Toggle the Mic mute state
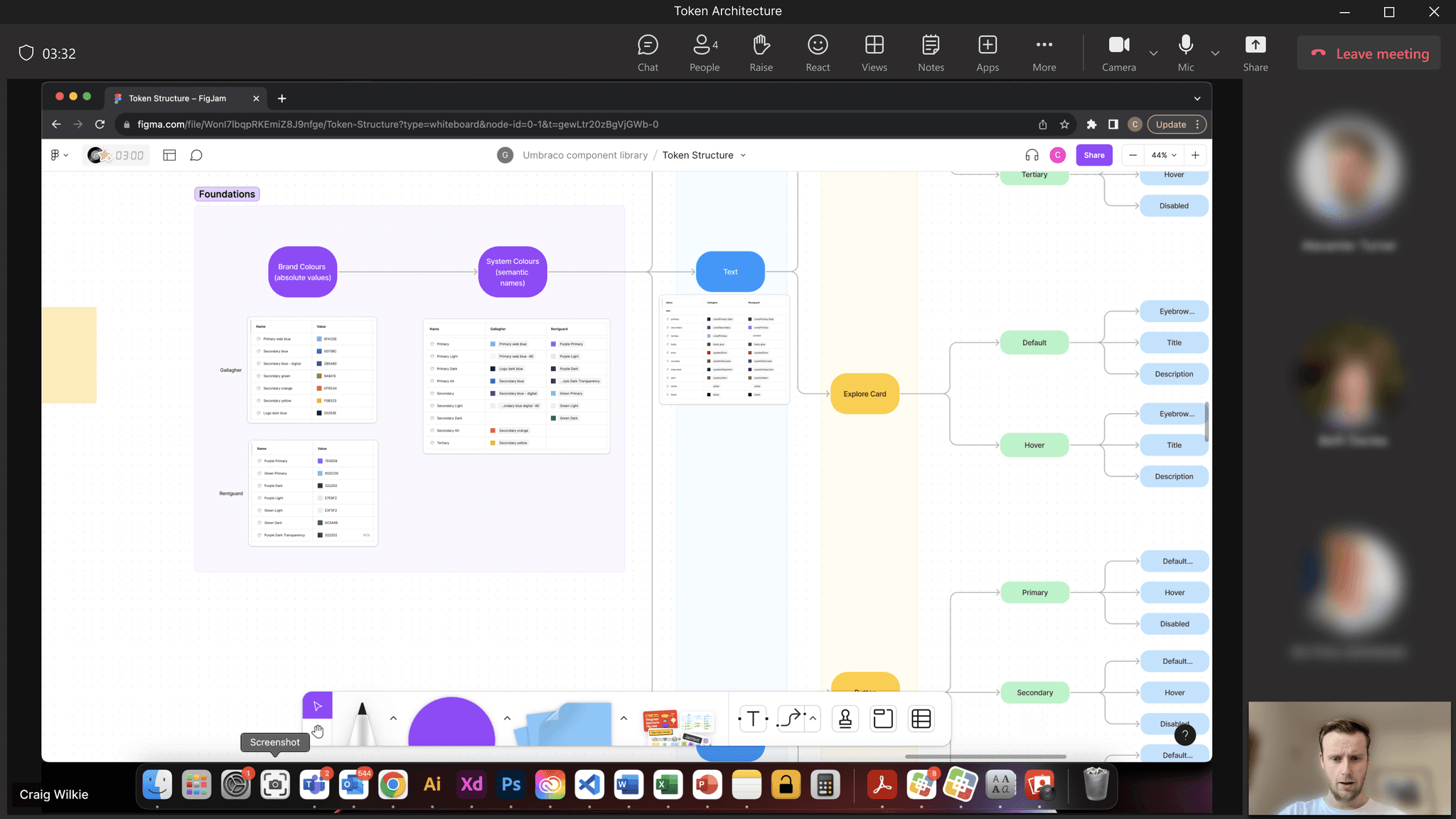This screenshot has width=1456, height=819. coord(1185,53)
